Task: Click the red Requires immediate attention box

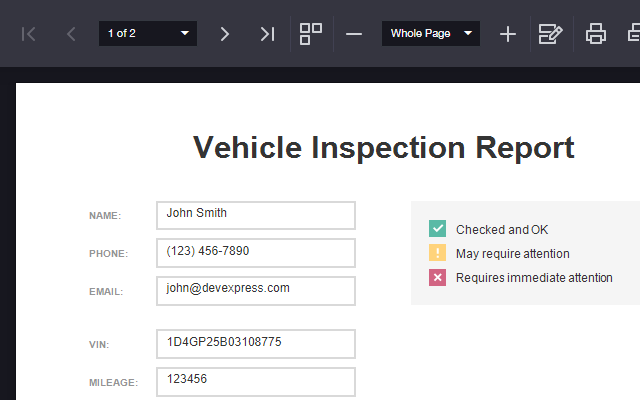Action: coord(437,277)
